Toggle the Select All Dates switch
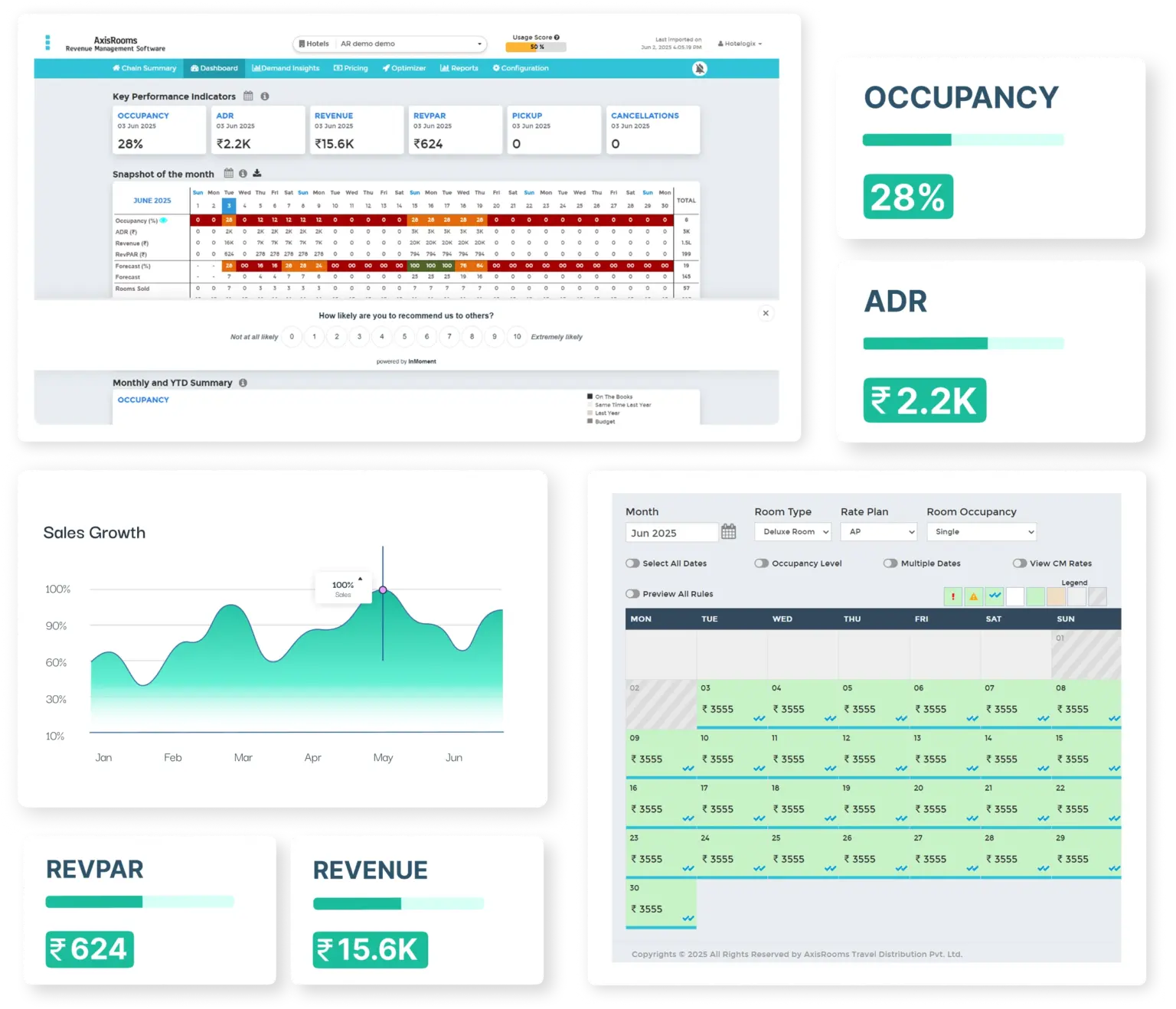The width and height of the screenshot is (1176, 1009). 632,563
